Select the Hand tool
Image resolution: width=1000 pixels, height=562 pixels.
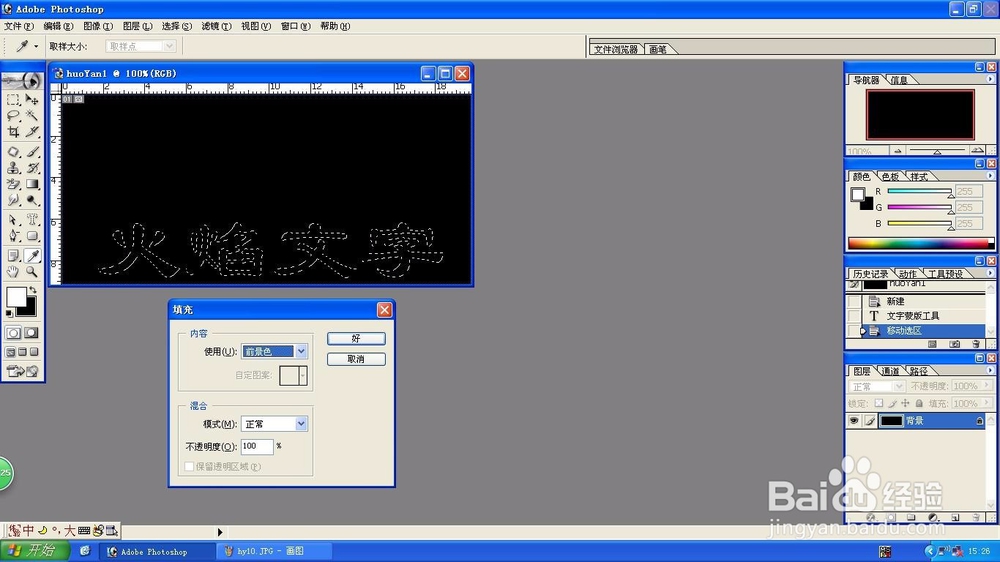click(x=13, y=272)
